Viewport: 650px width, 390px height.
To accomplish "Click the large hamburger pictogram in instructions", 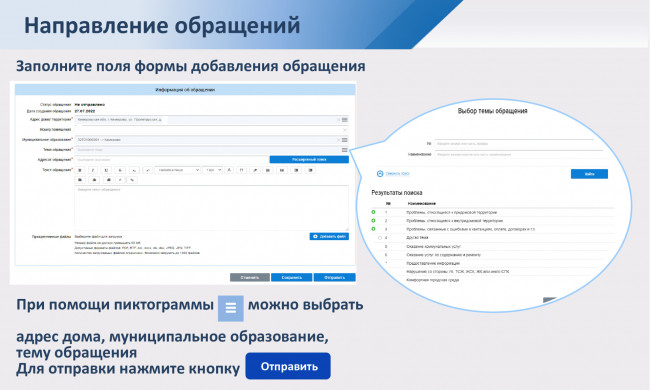I will (x=231, y=308).
